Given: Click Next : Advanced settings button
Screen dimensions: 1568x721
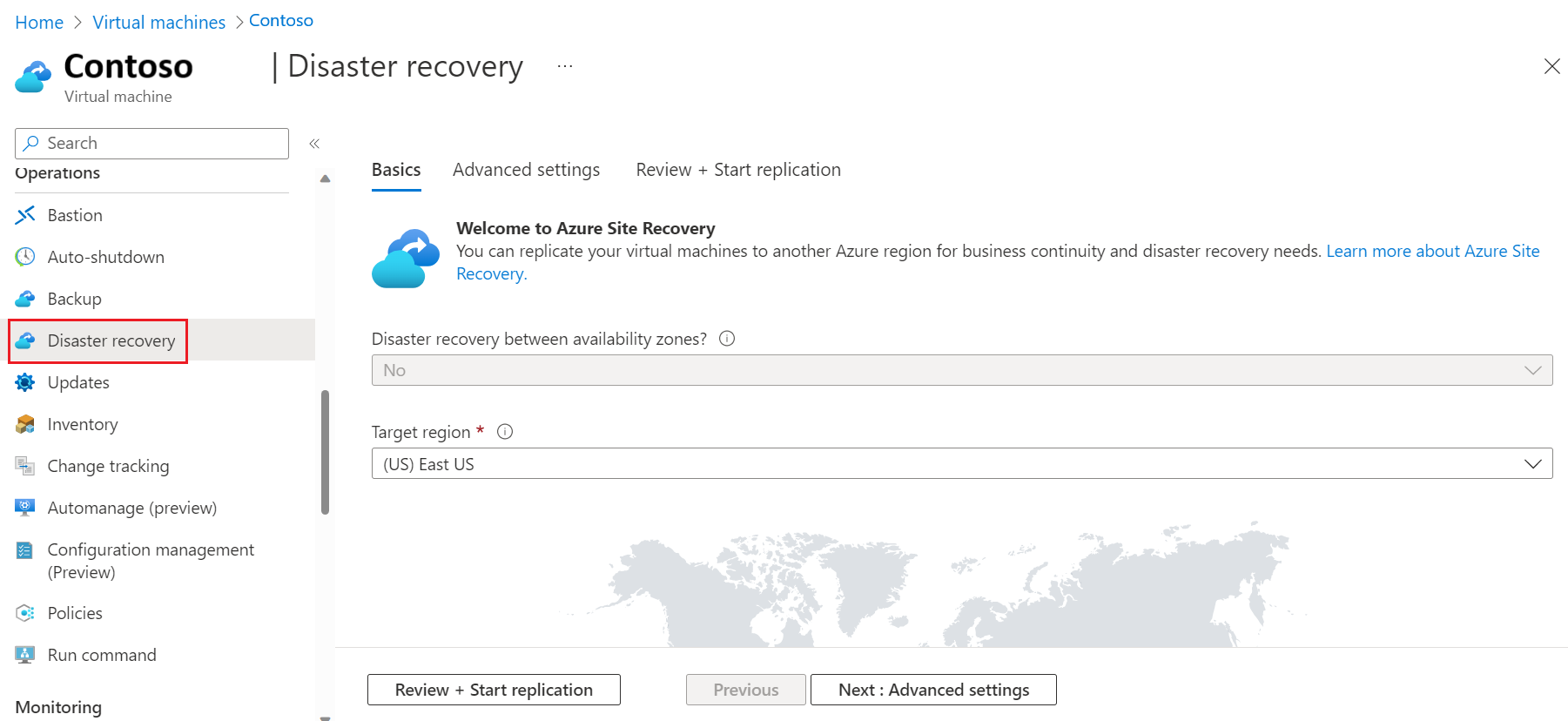Looking at the screenshot, I should 933,690.
